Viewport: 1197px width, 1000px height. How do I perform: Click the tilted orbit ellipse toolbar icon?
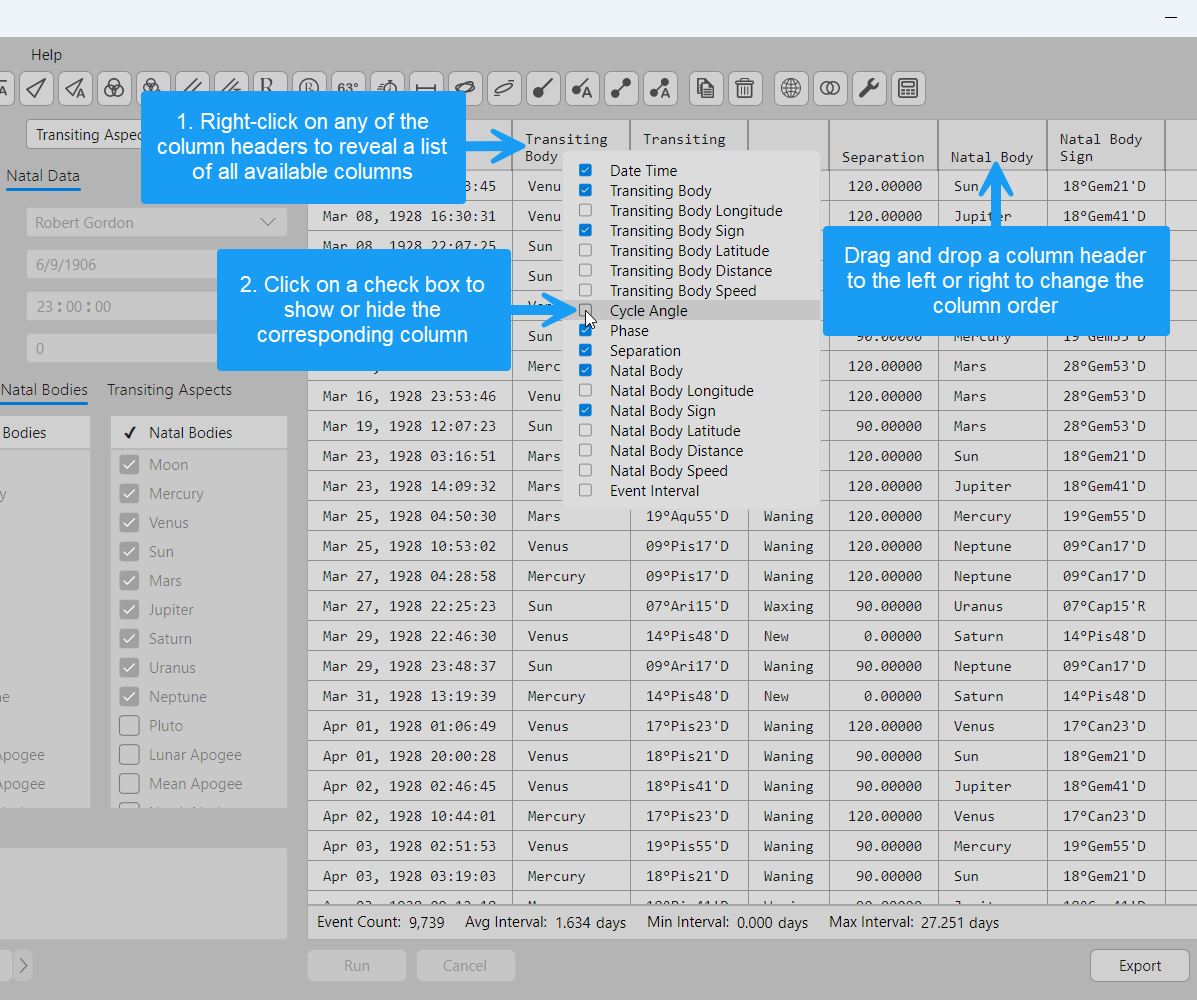click(x=504, y=89)
